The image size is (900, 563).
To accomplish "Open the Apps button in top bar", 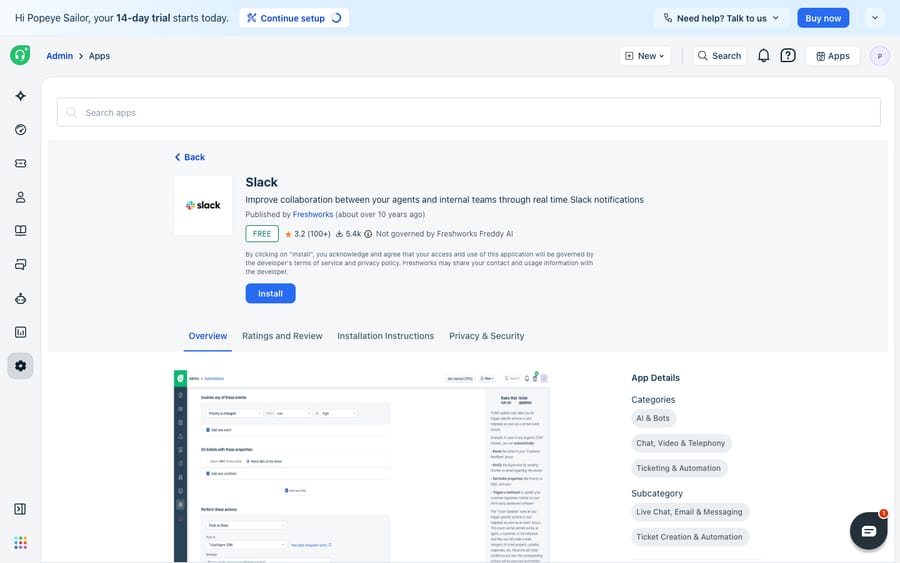I will [833, 56].
